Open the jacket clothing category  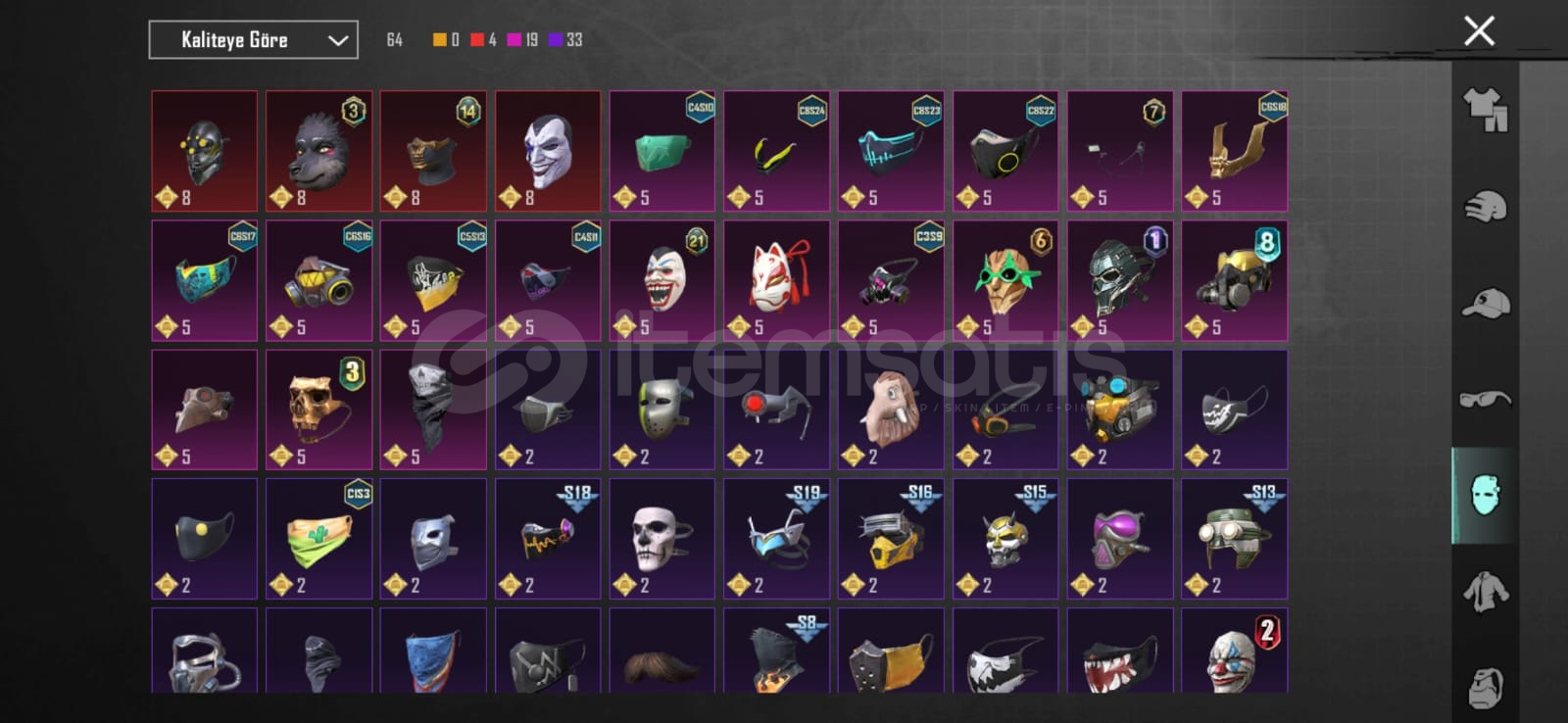(1486, 592)
